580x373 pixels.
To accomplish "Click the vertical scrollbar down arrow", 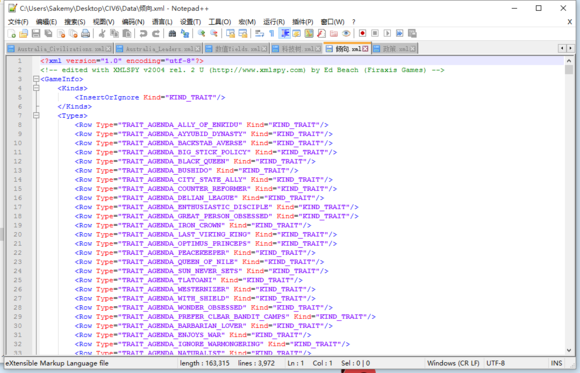I will click(x=569, y=350).
